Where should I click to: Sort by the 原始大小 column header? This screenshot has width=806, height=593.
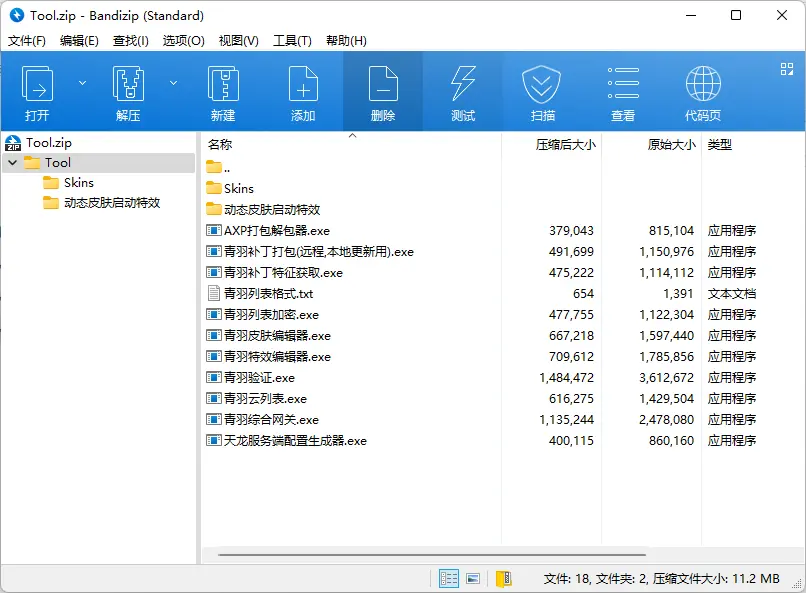pos(671,145)
